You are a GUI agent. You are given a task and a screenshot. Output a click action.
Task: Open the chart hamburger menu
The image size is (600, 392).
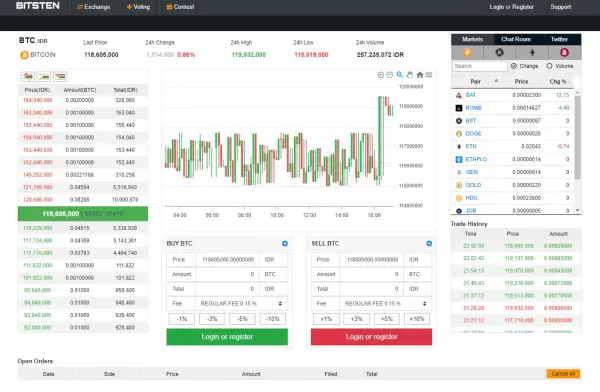pyautogui.click(x=429, y=75)
